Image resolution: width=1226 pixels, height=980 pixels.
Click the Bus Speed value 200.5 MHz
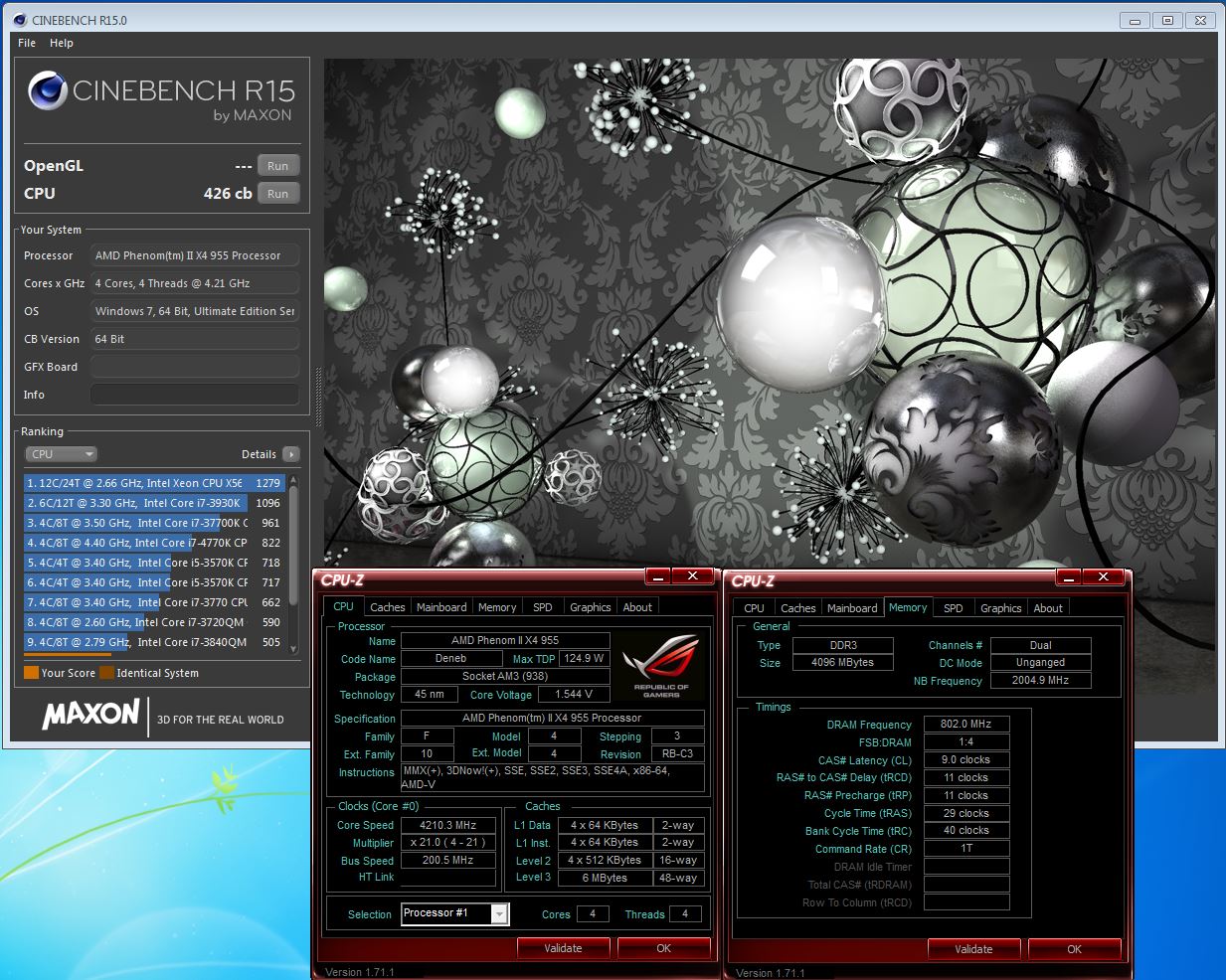tap(448, 861)
